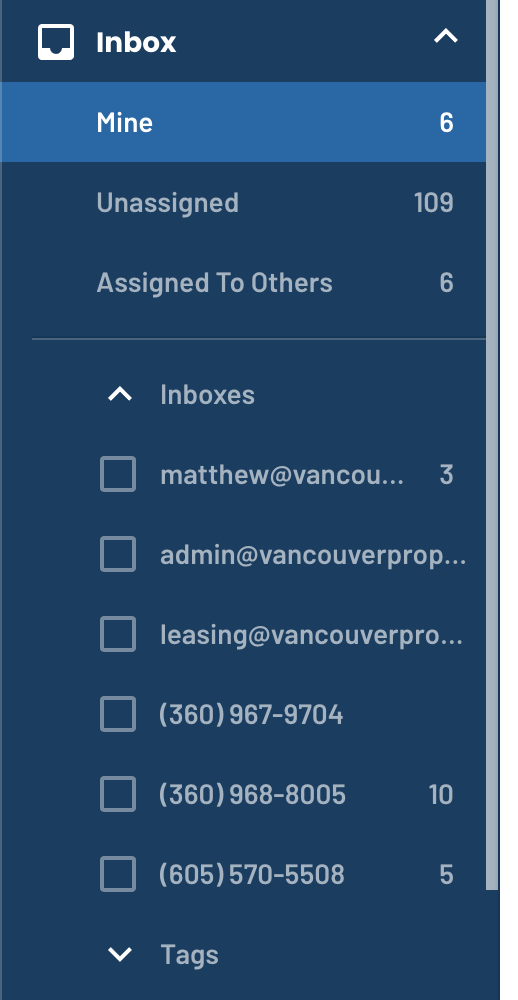Check the admin@vancouverprop... inbox checkbox
This screenshot has height=1000, width=518.
point(118,554)
